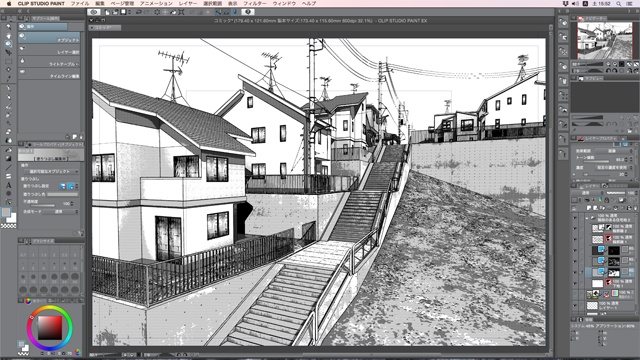Click the トーン線数 tone frequency slider
This screenshot has width=640, height=360.
tap(596, 162)
